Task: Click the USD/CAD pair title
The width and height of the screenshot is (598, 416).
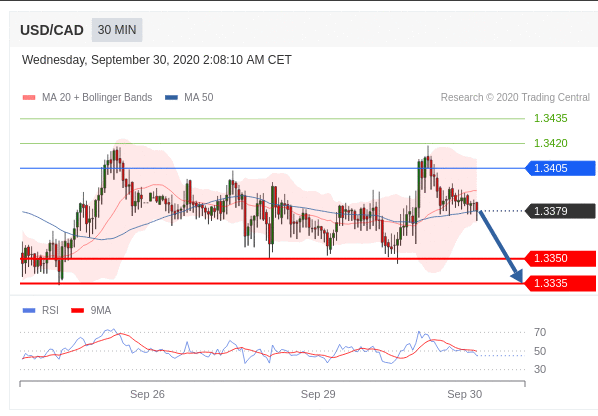Action: (x=52, y=30)
